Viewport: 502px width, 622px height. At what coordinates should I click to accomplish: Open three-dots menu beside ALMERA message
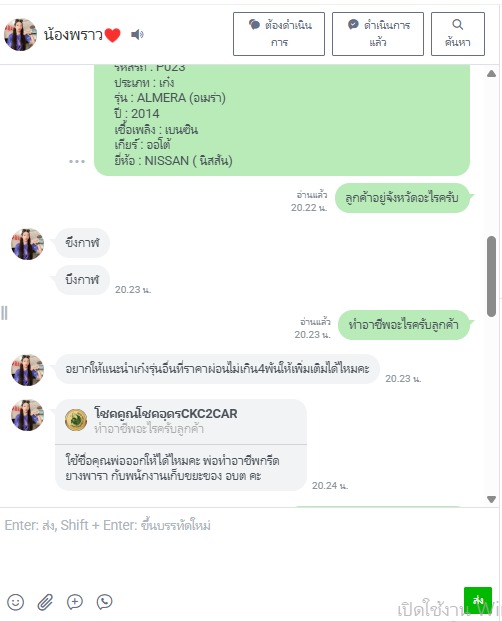(x=77, y=161)
